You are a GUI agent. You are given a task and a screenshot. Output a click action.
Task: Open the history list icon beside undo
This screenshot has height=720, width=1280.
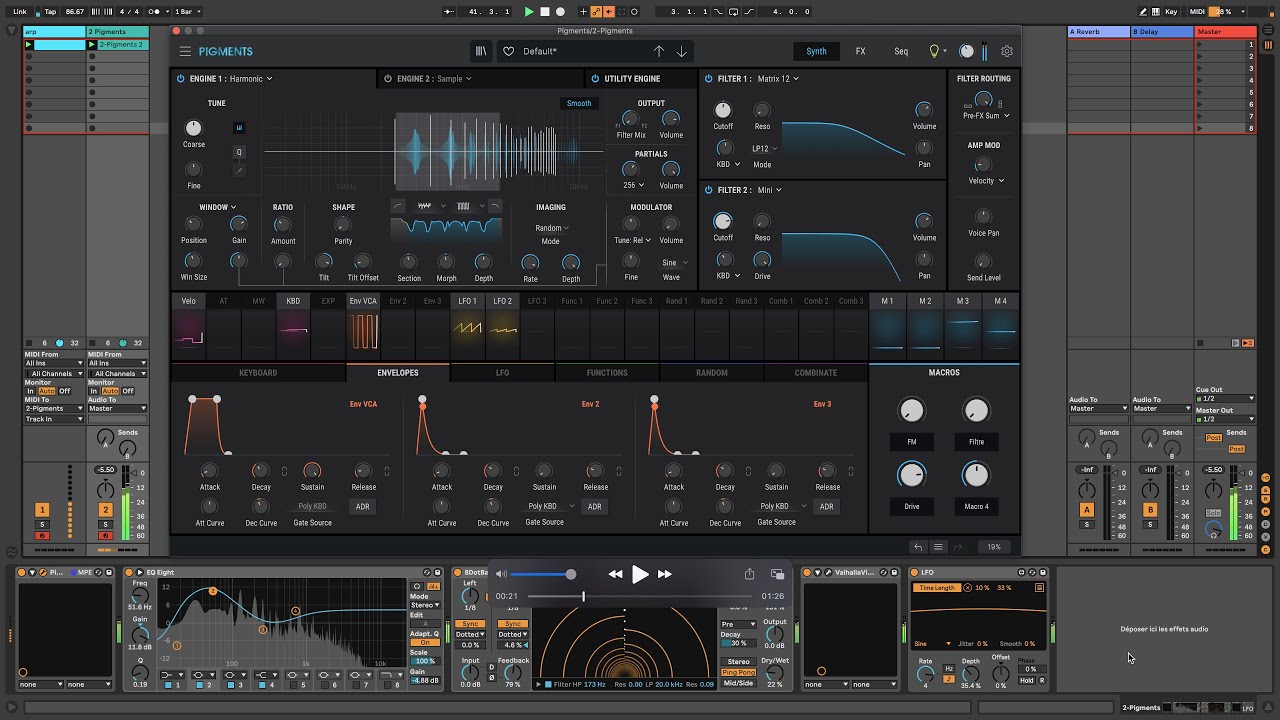(x=938, y=547)
